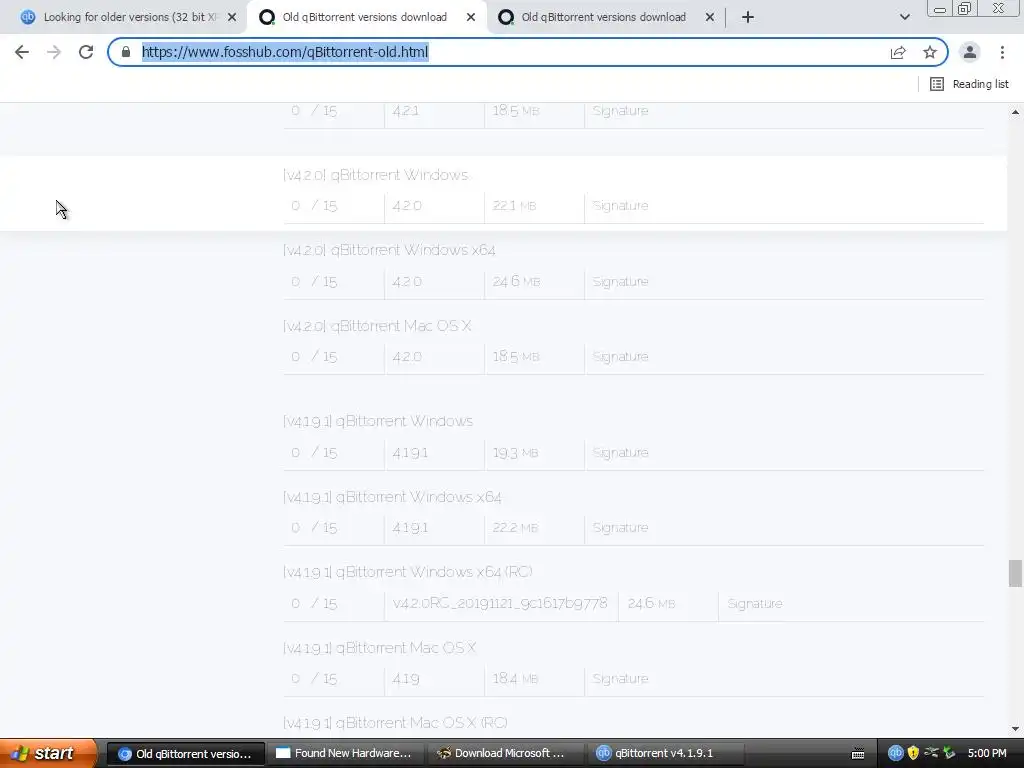This screenshot has width=1024, height=768.
Task: Open Signature for v4.2.0 Windows 22.1 MB
Action: pos(620,206)
